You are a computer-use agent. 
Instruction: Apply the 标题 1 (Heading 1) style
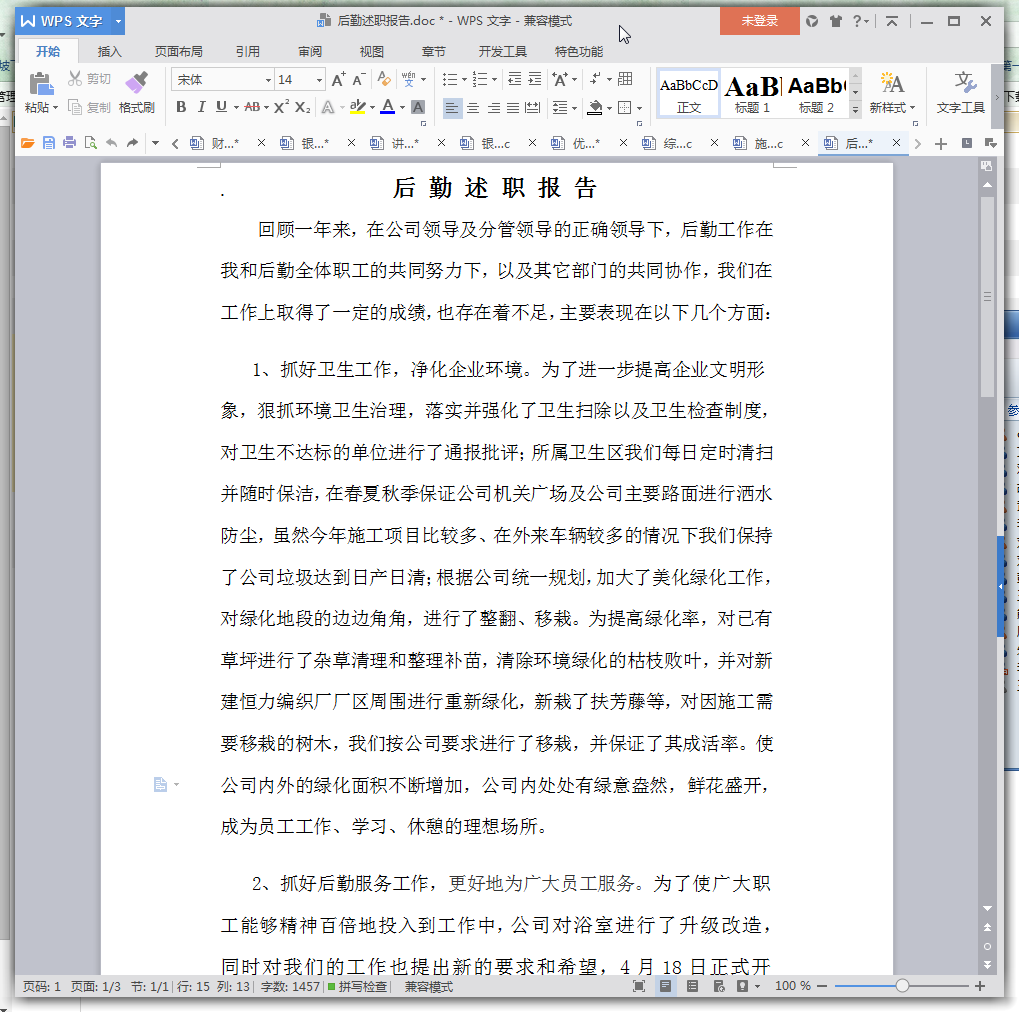(752, 94)
